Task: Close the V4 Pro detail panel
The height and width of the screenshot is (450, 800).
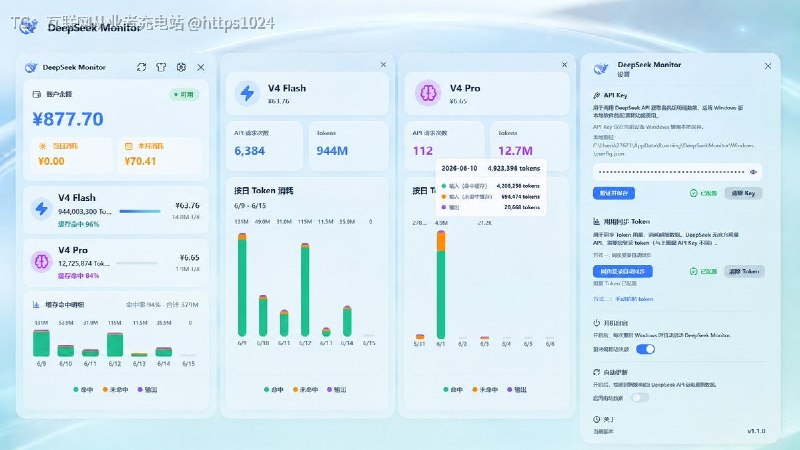Action: (x=564, y=65)
